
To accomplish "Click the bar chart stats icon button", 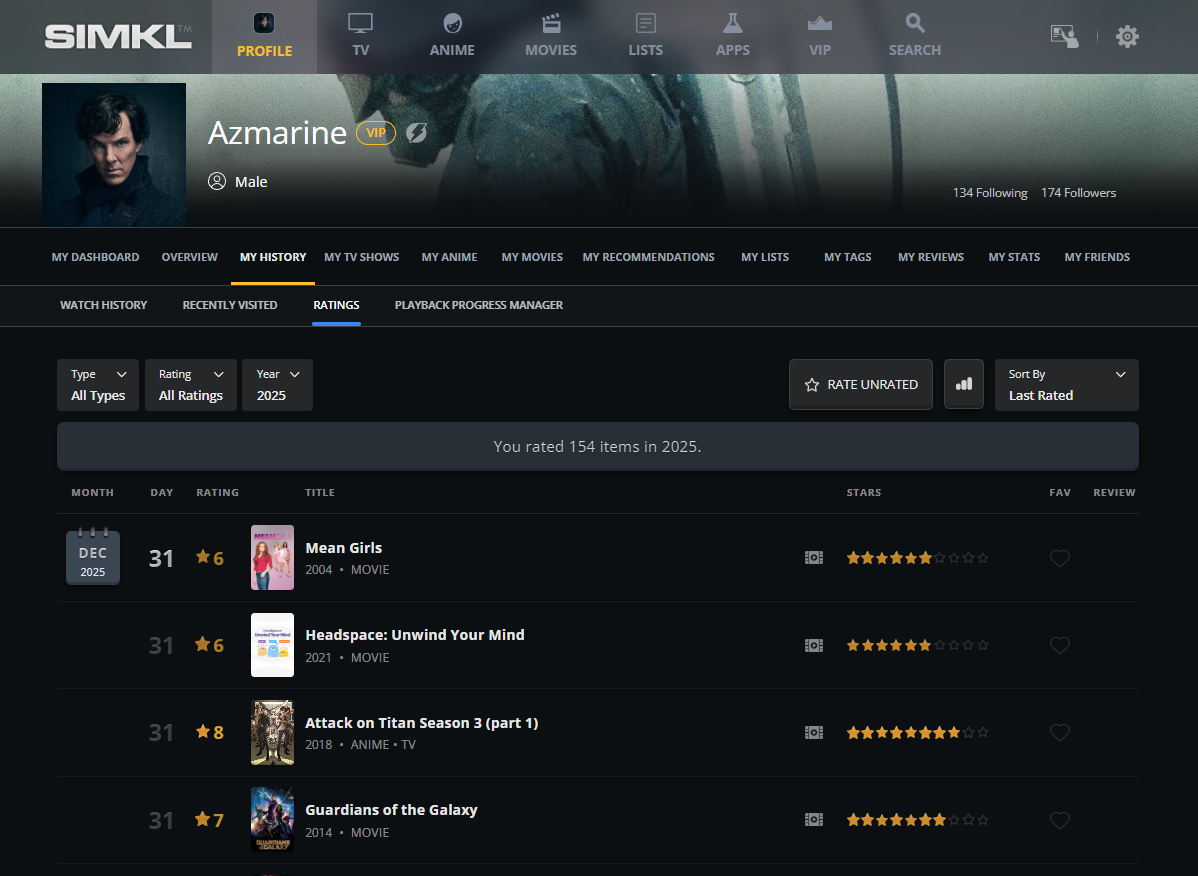I will pyautogui.click(x=964, y=385).
